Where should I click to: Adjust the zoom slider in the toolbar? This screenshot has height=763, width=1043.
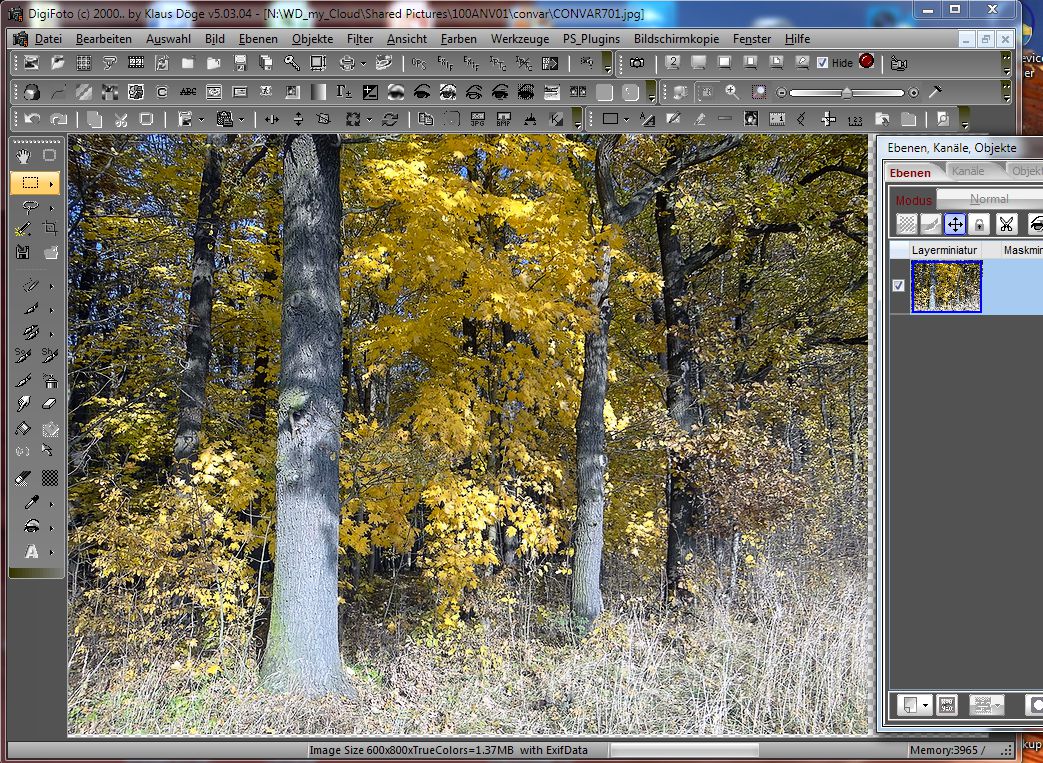(x=845, y=92)
